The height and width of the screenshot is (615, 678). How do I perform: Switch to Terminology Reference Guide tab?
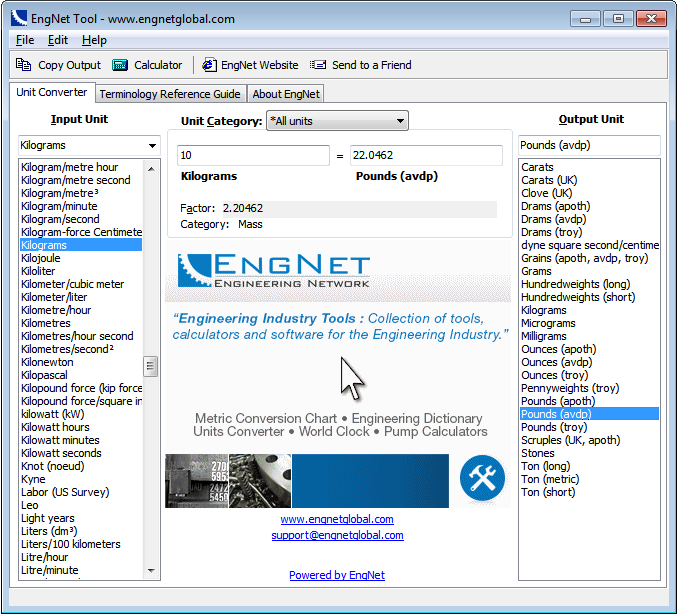click(x=170, y=94)
